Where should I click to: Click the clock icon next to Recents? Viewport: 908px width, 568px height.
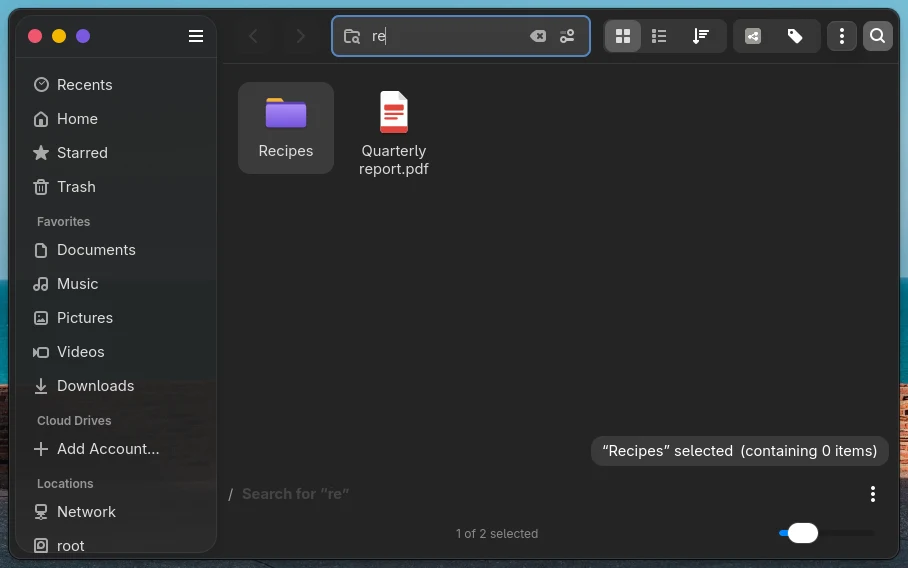point(41,85)
